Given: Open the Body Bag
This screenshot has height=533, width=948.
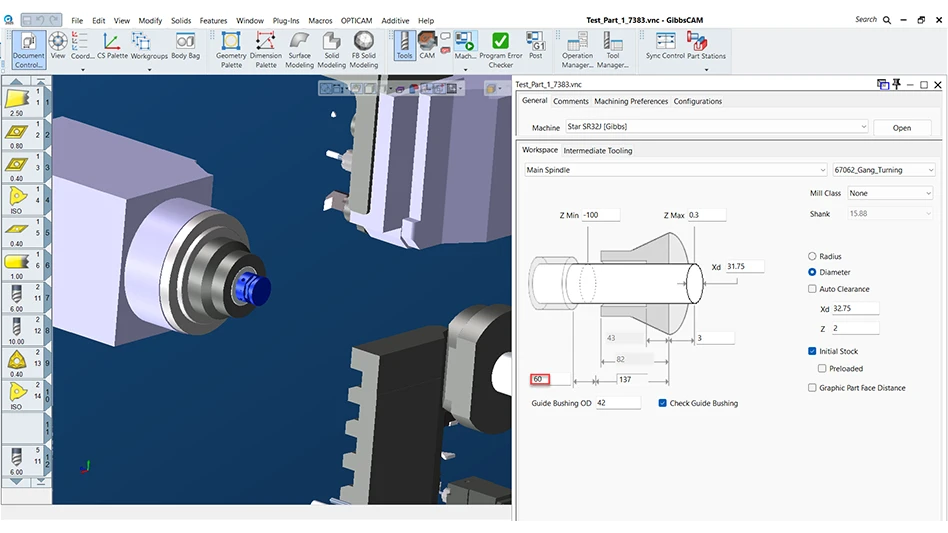Looking at the screenshot, I should [x=186, y=46].
